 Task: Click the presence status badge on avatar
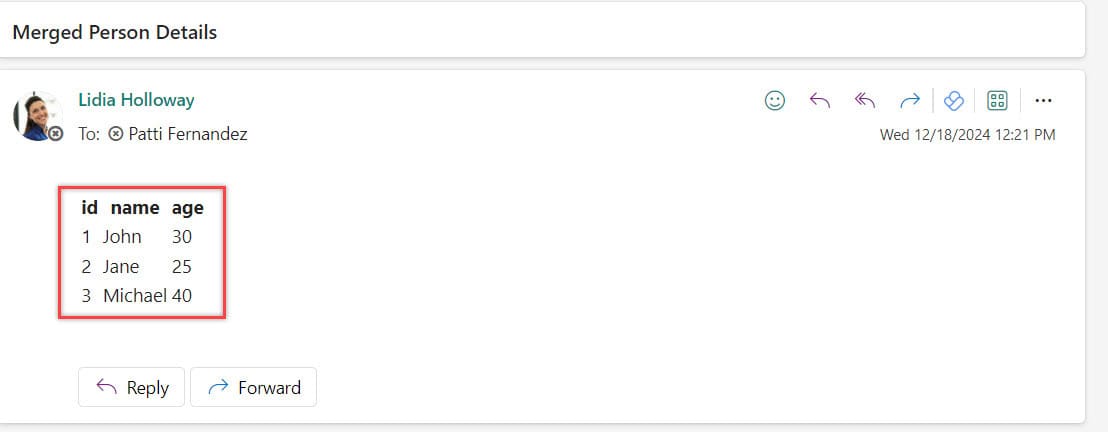56,133
